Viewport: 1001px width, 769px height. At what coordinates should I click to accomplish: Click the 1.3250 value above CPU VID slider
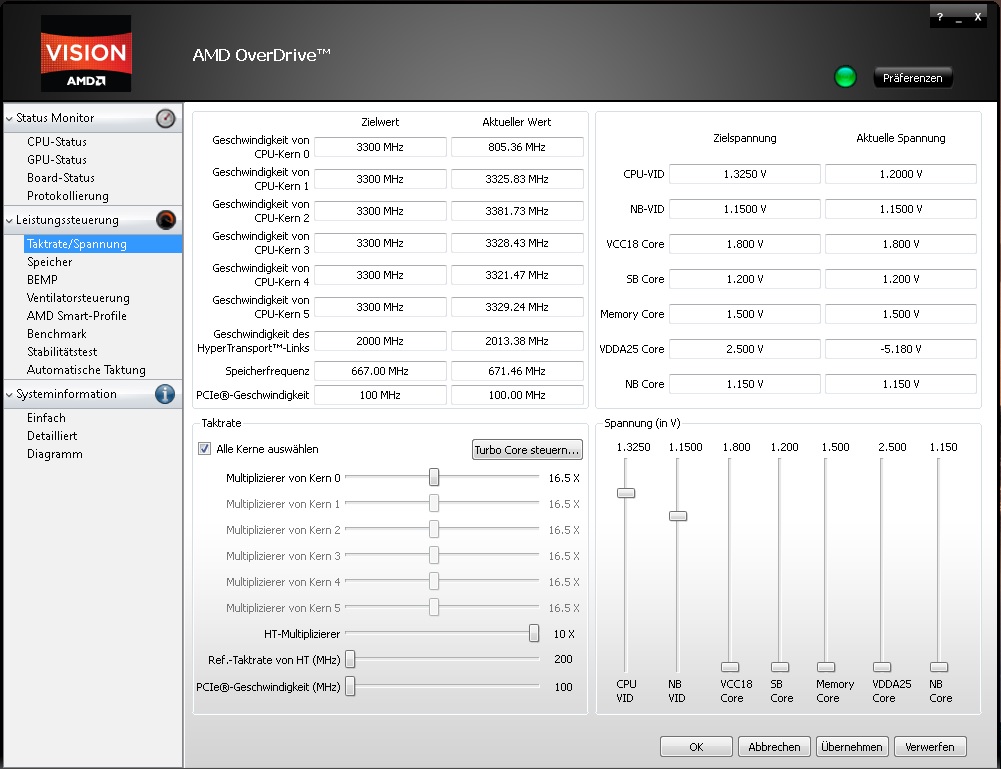pyautogui.click(x=633, y=447)
